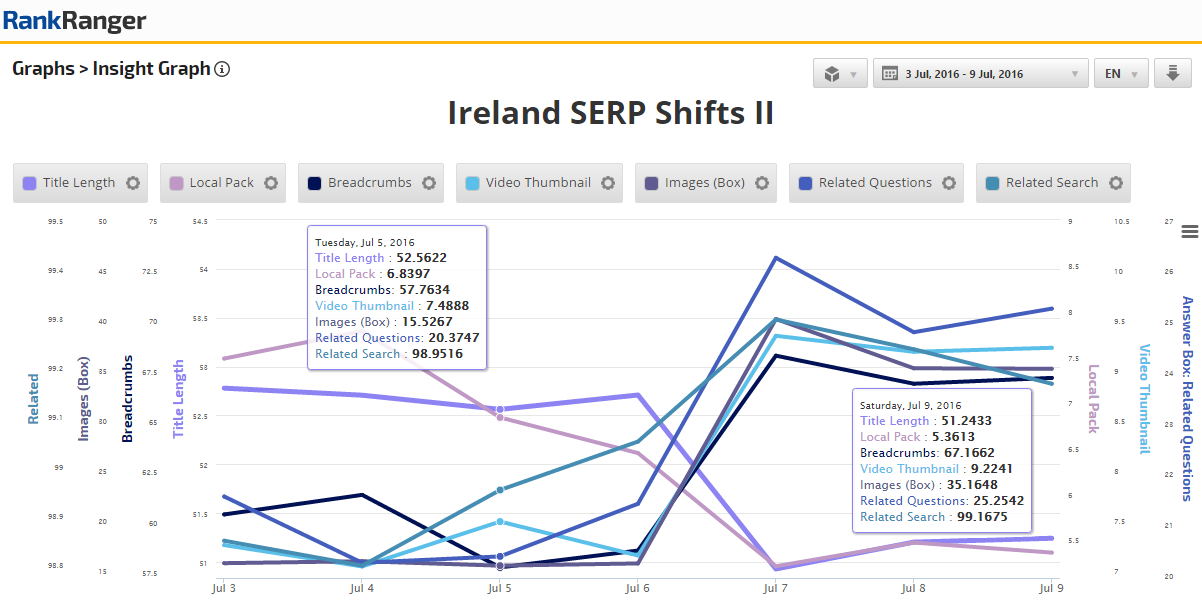Open Related Questions gear settings
The width and height of the screenshot is (1202, 601).
tap(948, 183)
